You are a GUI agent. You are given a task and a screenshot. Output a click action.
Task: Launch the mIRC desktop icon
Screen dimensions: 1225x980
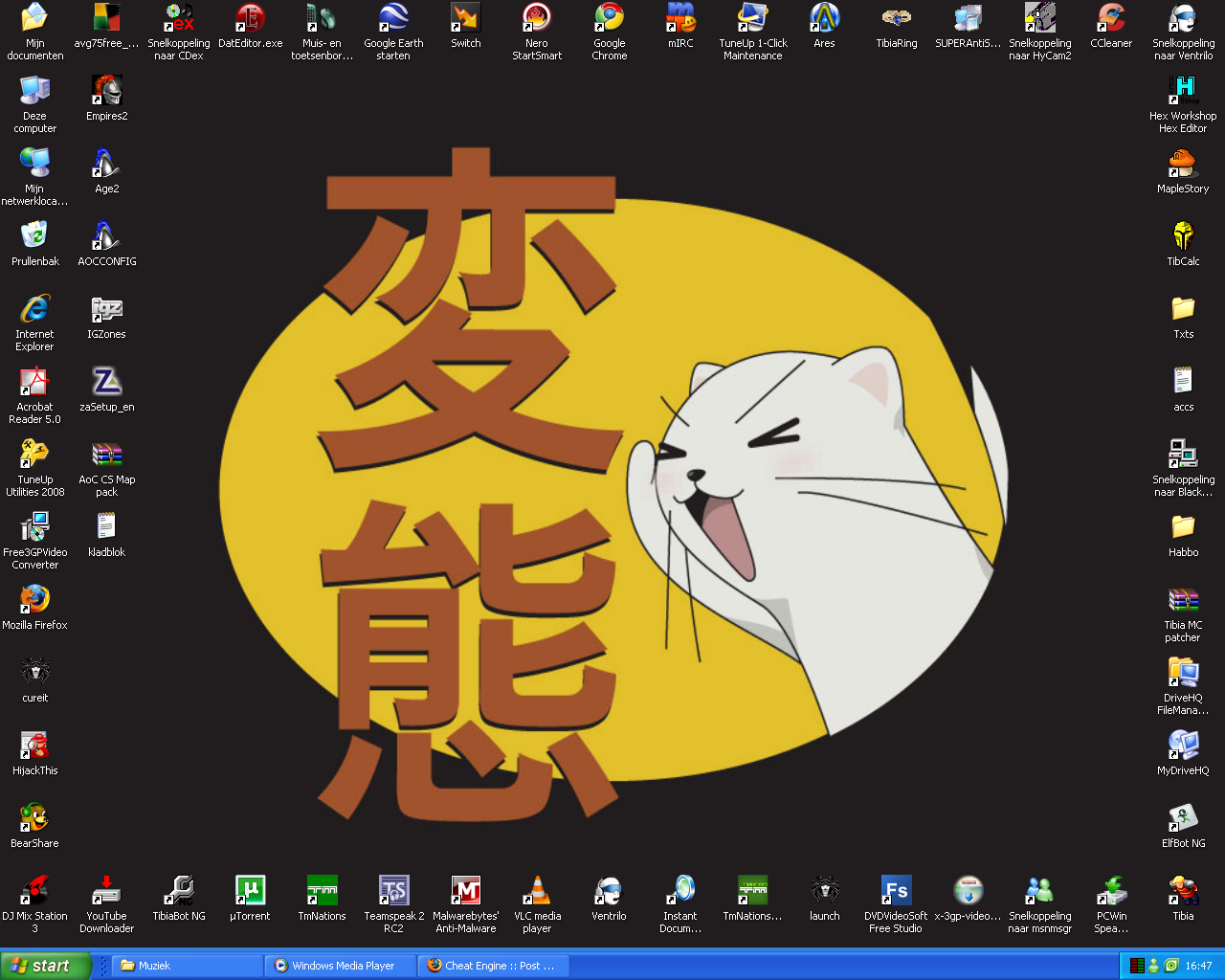tap(680, 17)
